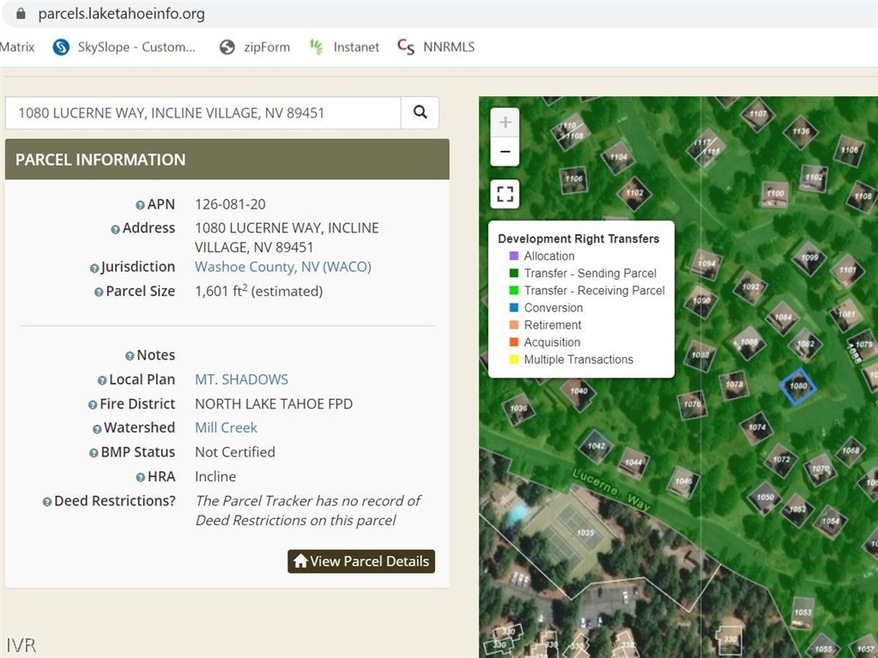This screenshot has width=878, height=658.
Task: Zoom in on the map
Action: pyautogui.click(x=505, y=122)
